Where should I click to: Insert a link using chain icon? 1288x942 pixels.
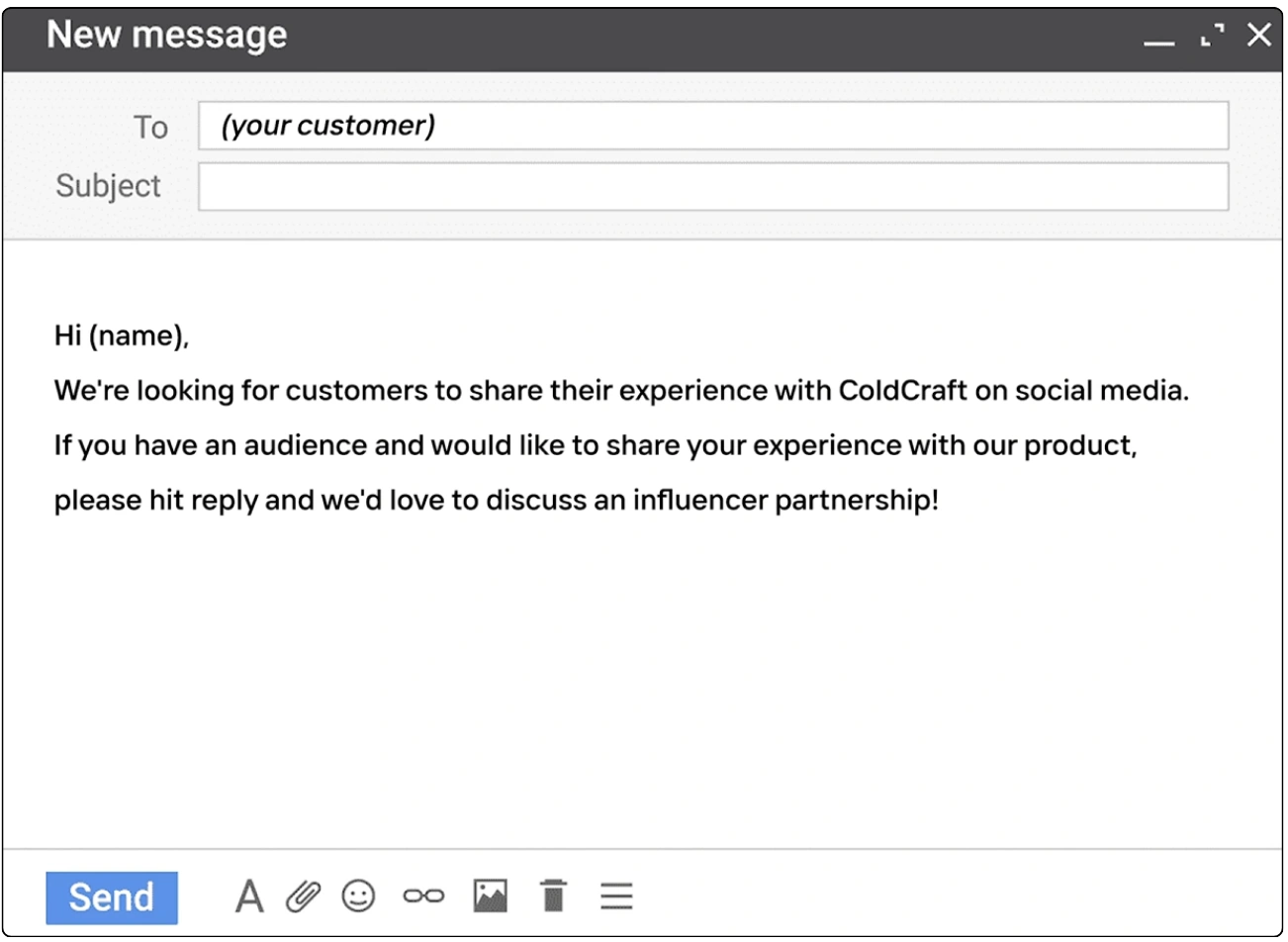(x=423, y=896)
